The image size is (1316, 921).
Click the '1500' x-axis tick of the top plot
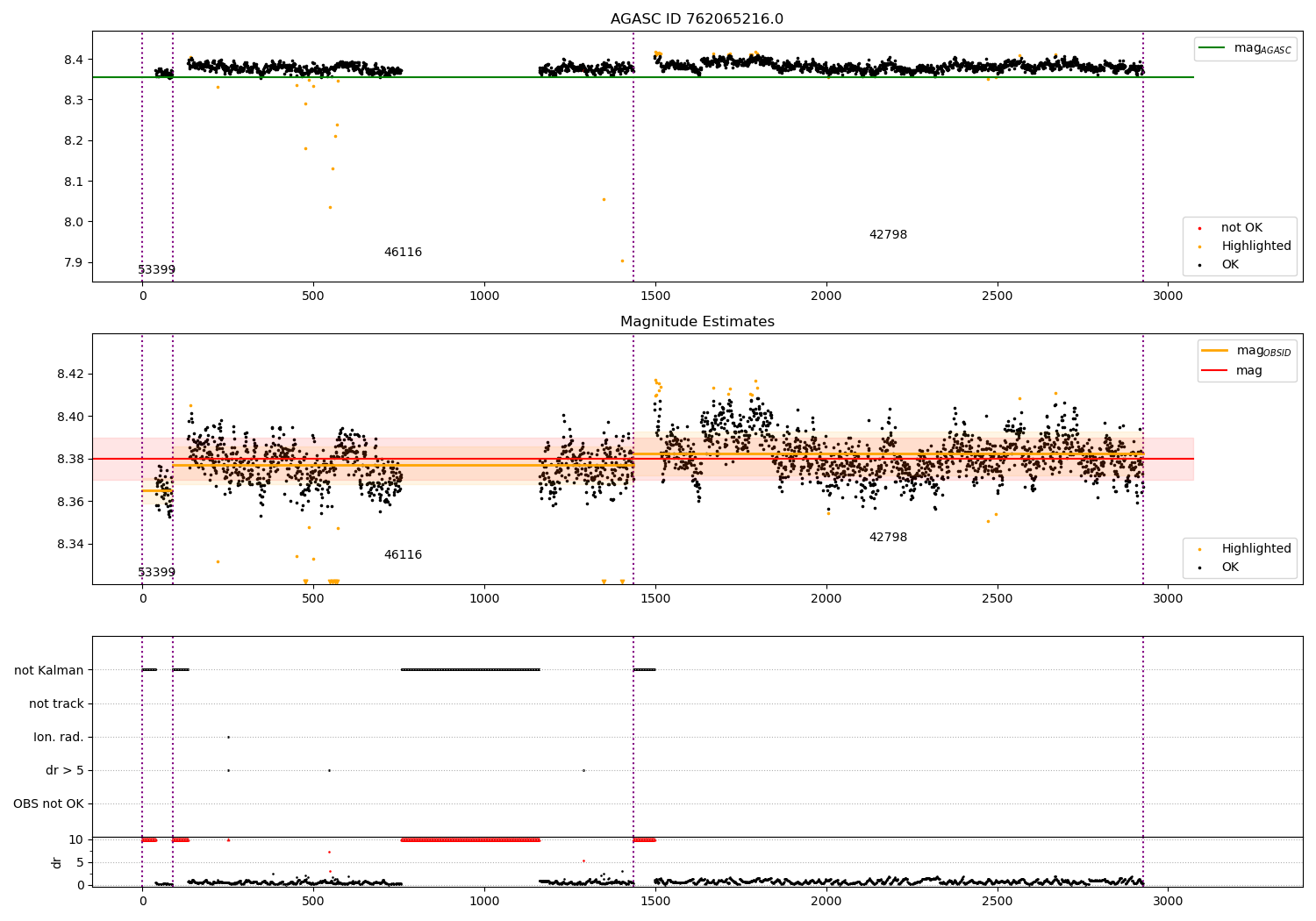point(655,296)
